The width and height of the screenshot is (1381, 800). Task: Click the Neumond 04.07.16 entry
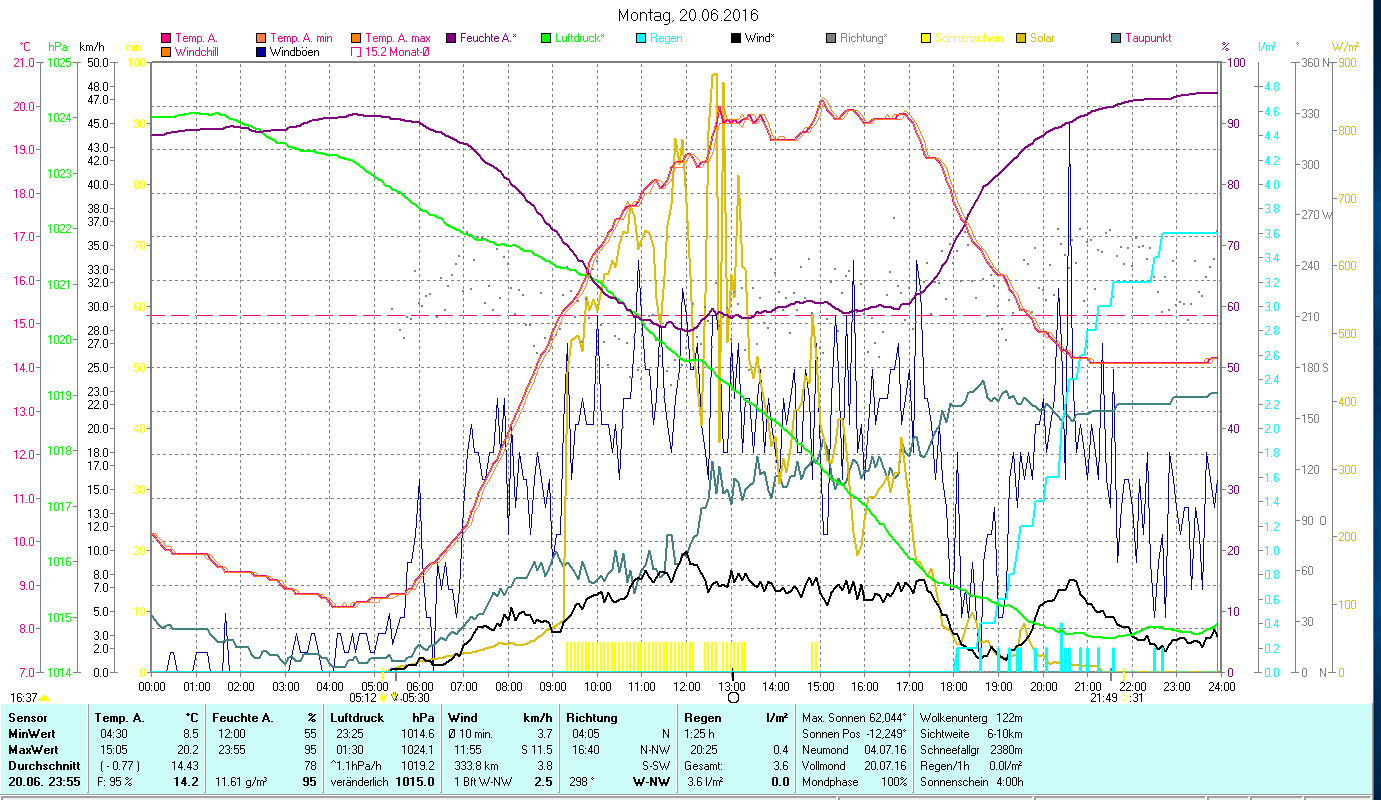coord(854,750)
